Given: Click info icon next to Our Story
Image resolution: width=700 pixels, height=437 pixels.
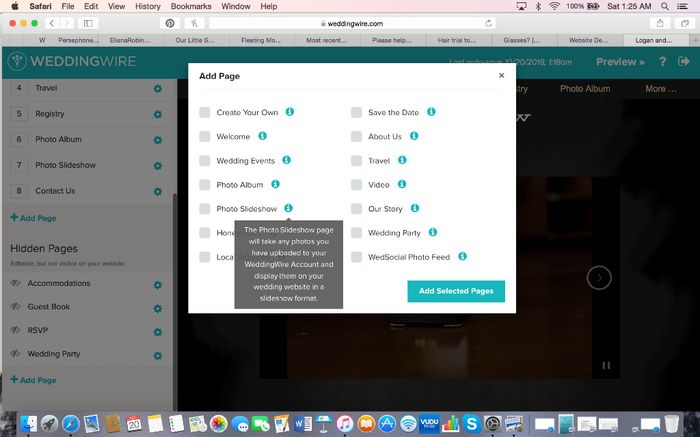Looking at the screenshot, I should [414, 209].
